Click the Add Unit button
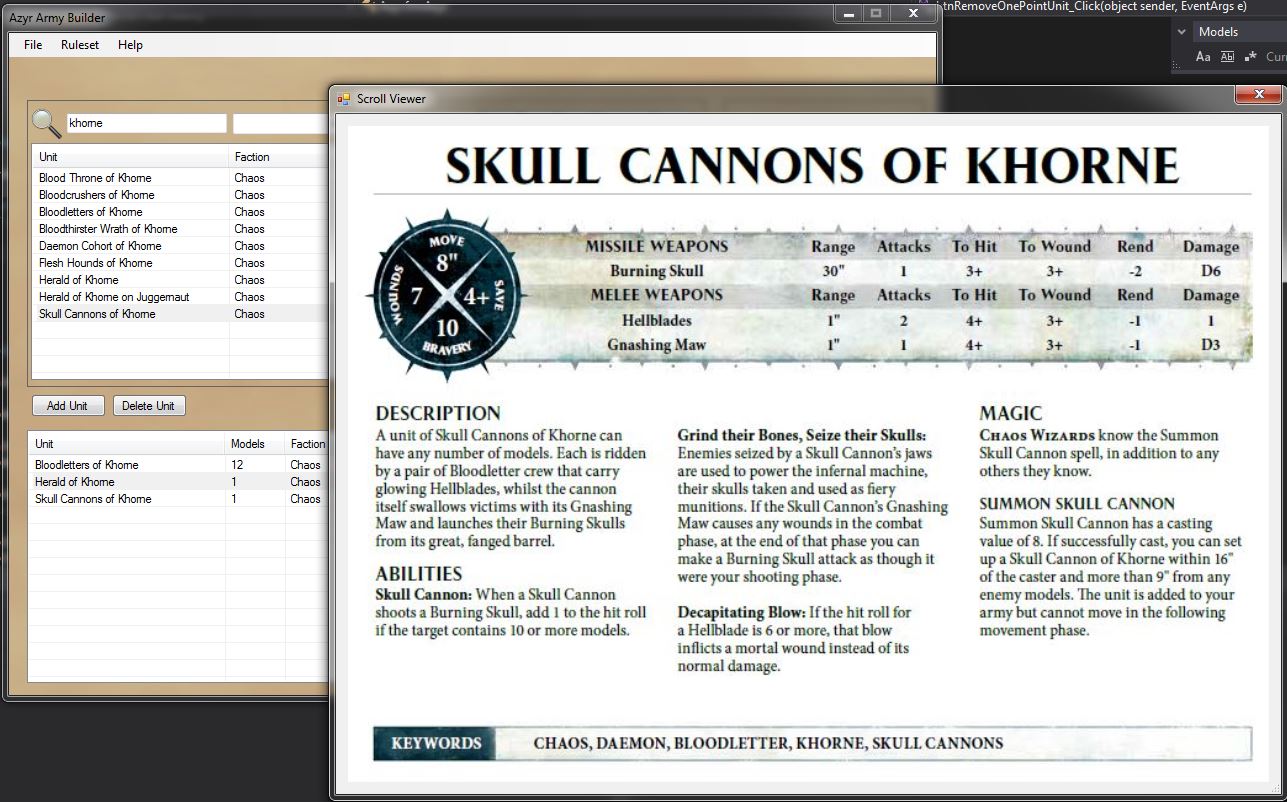The height and width of the screenshot is (802, 1287). 68,406
